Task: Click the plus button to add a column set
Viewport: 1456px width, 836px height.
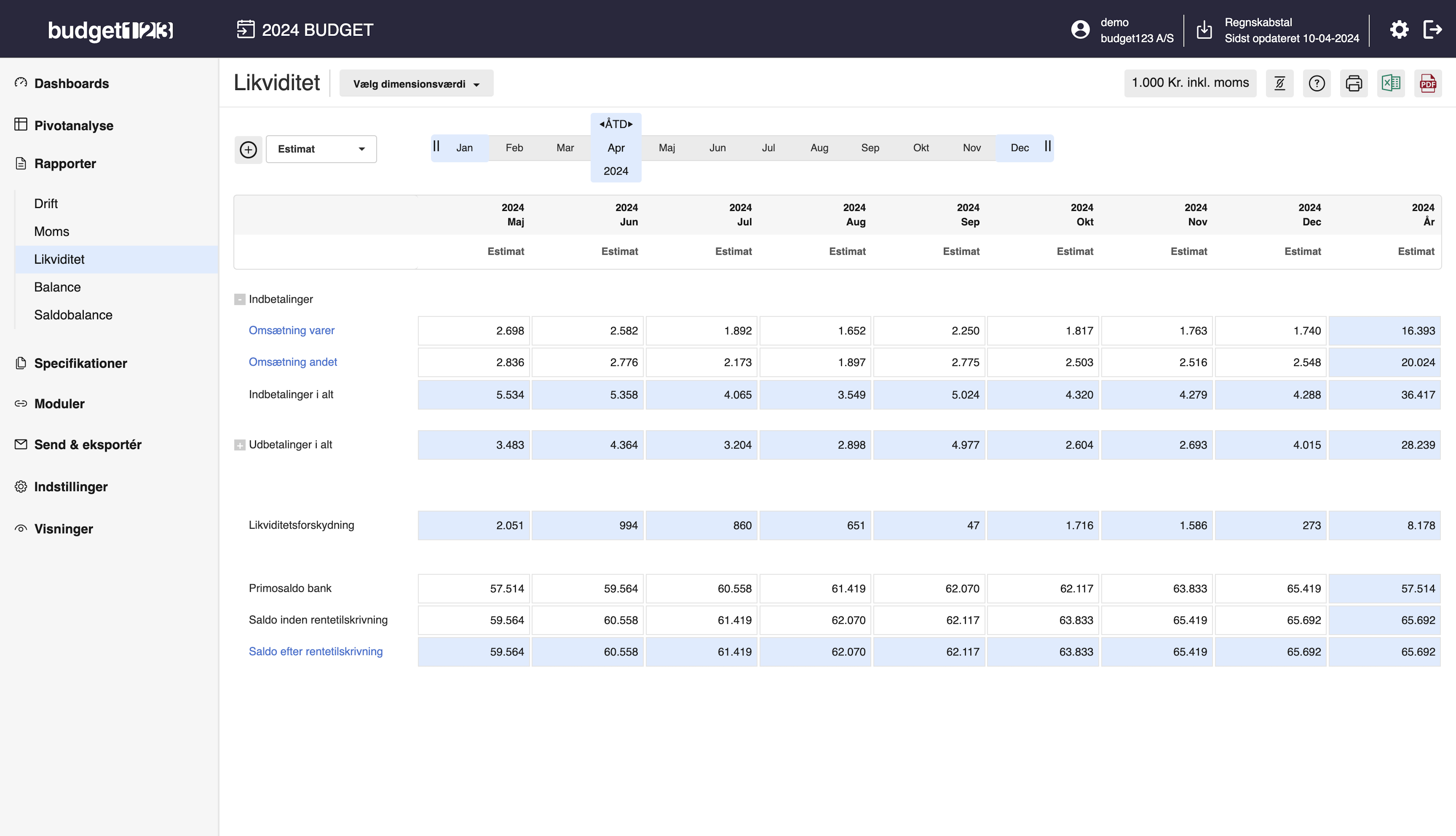Action: click(x=248, y=149)
